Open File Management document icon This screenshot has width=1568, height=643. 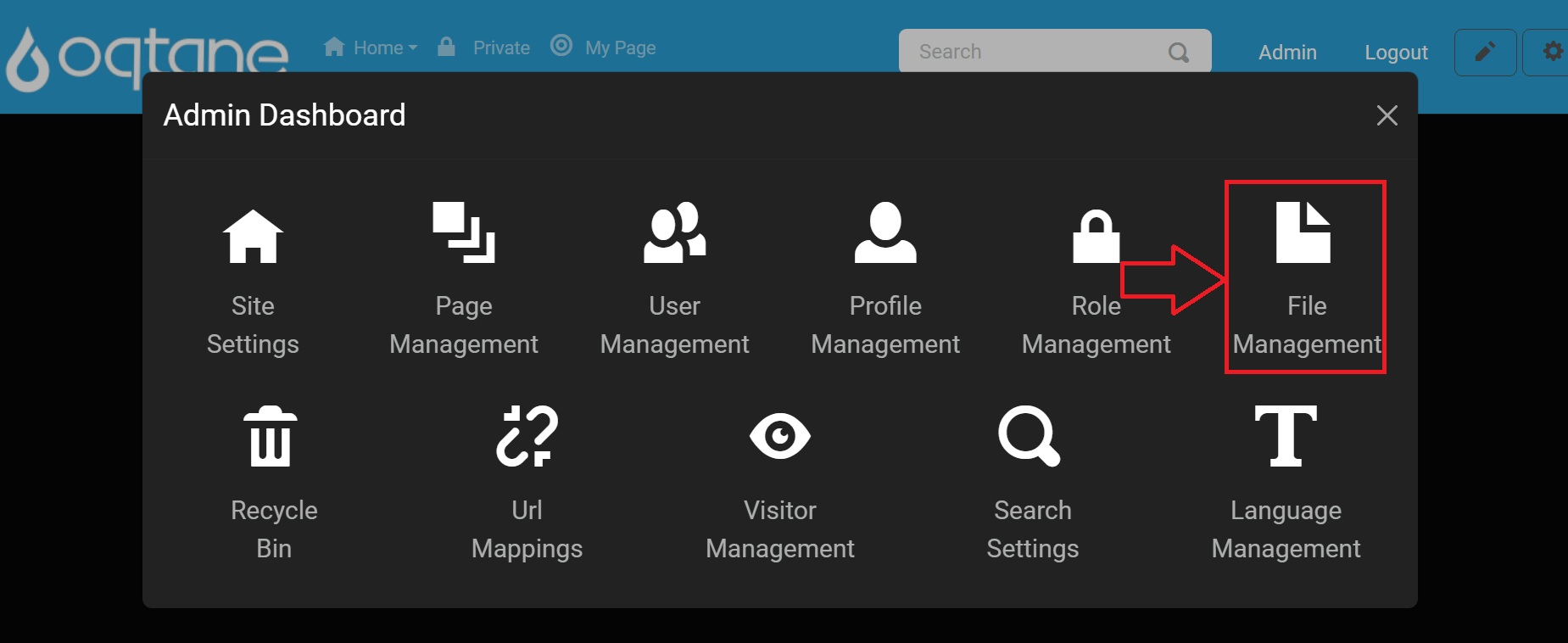1303,232
